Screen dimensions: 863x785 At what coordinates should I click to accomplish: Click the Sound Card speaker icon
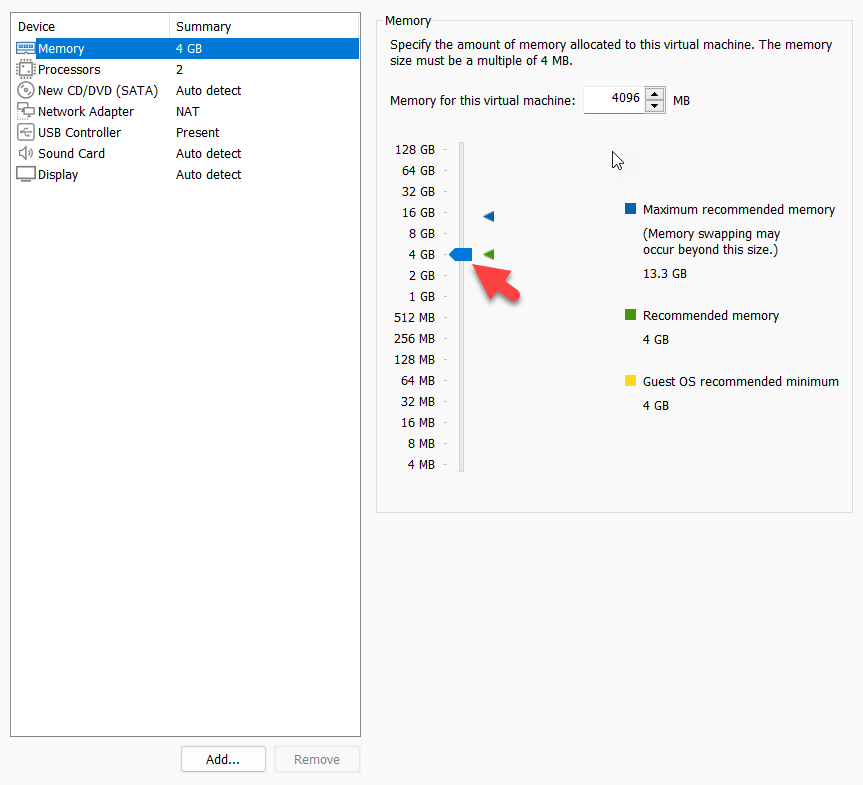[26, 153]
